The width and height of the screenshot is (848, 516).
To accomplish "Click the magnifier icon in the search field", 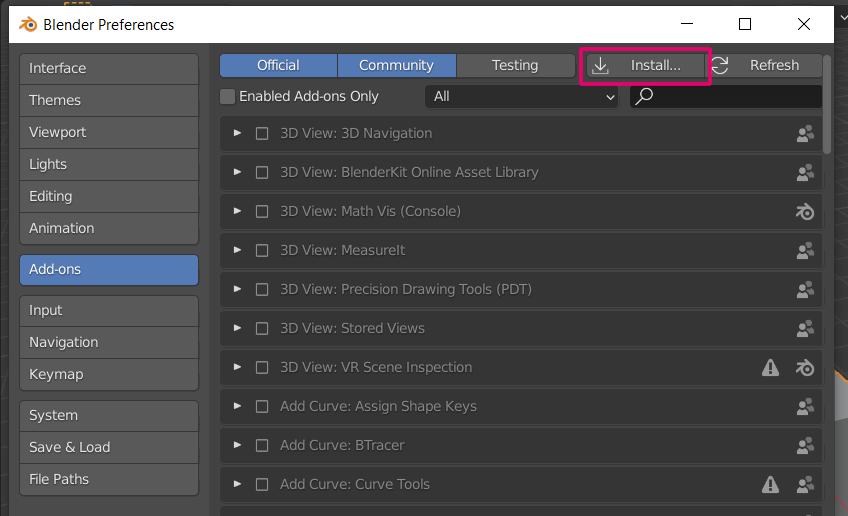I will [644, 96].
